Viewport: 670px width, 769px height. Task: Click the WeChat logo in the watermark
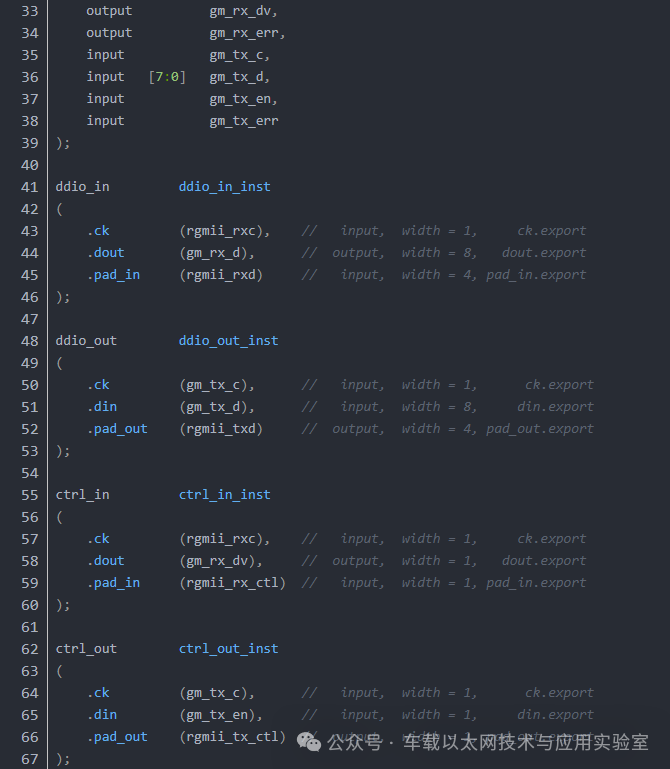(x=309, y=742)
